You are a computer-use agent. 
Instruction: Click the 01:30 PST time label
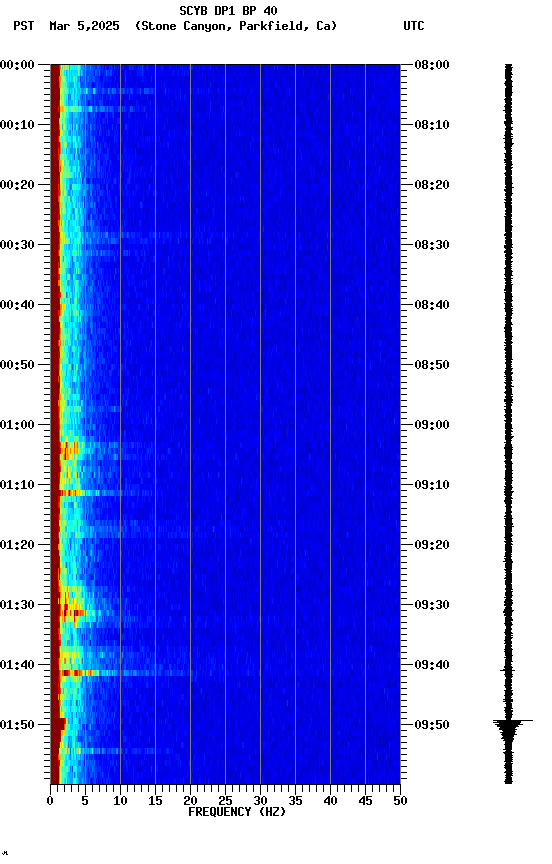pos(17,606)
